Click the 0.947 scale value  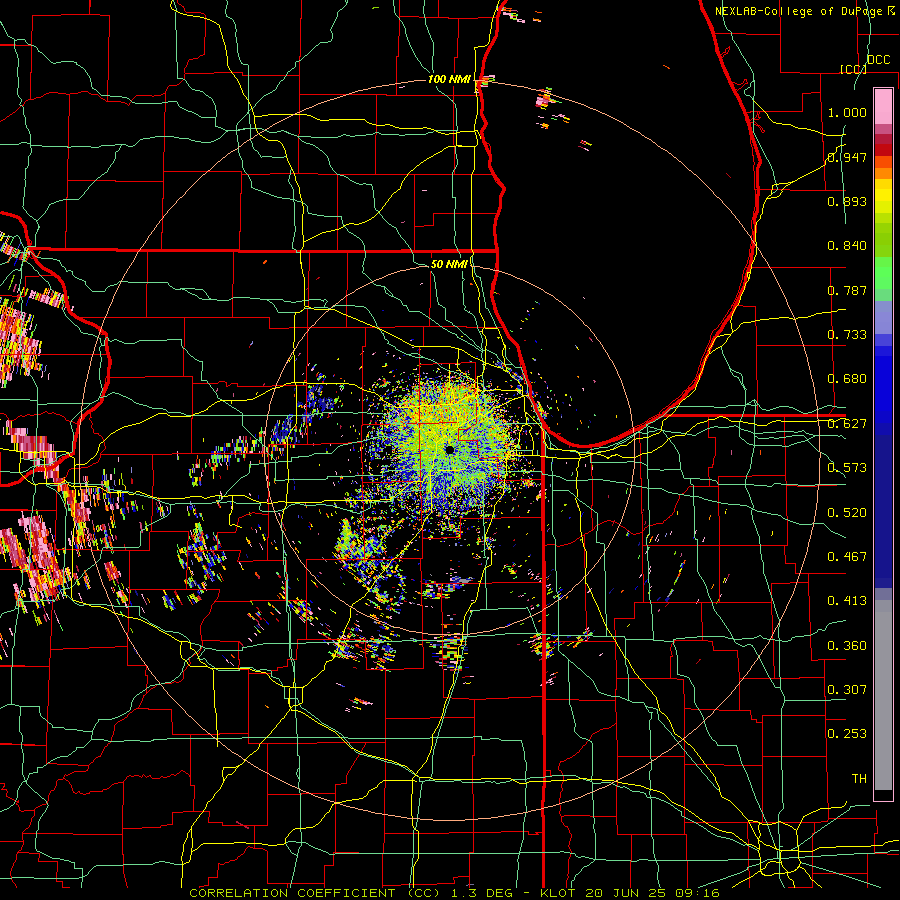847,157
